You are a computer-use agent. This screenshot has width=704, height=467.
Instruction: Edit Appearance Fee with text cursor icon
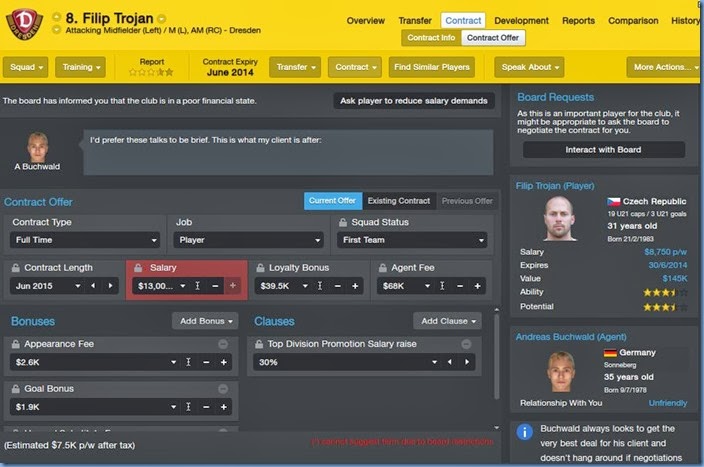(189, 362)
